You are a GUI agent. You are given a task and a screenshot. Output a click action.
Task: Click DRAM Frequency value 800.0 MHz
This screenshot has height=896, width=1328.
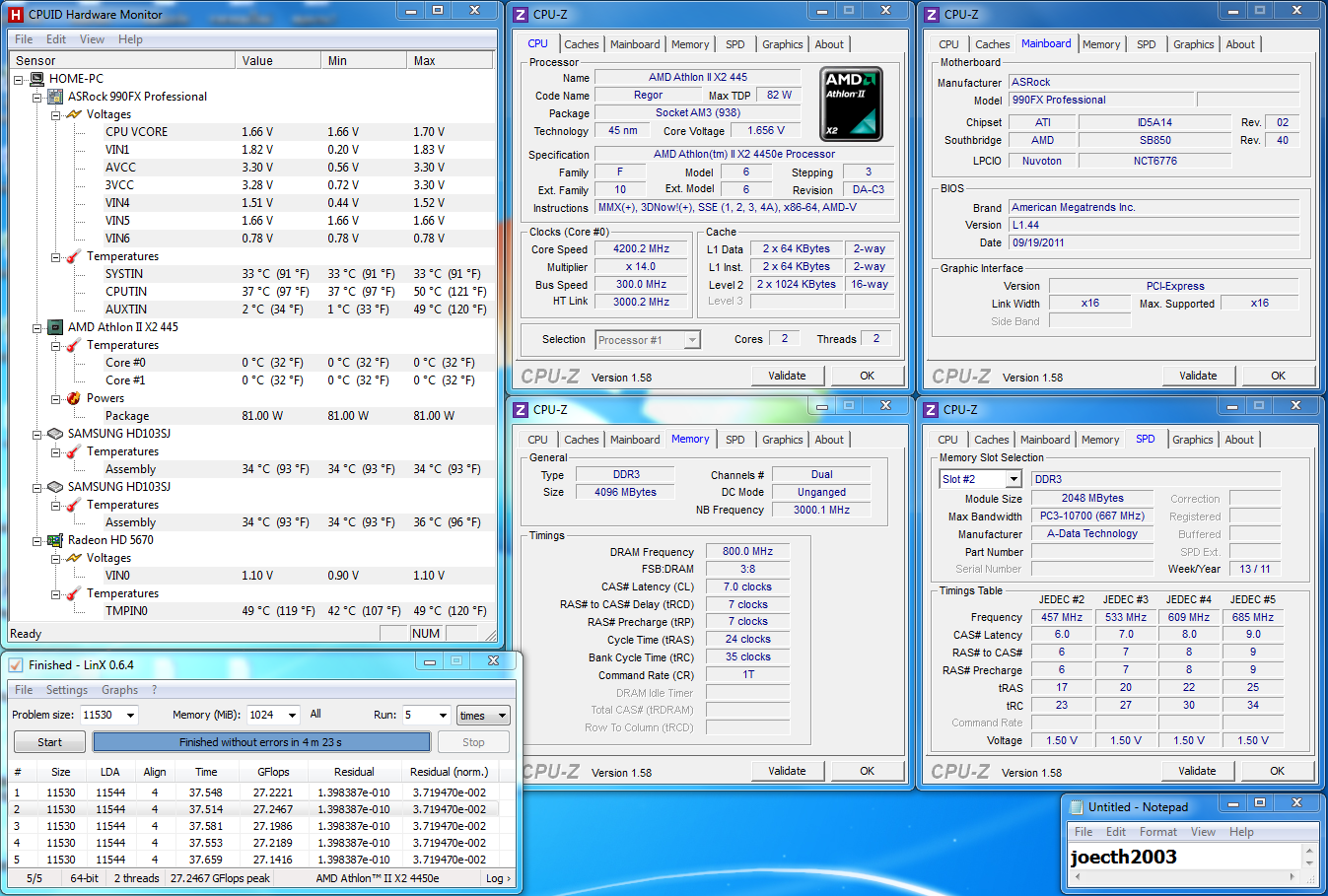[747, 552]
